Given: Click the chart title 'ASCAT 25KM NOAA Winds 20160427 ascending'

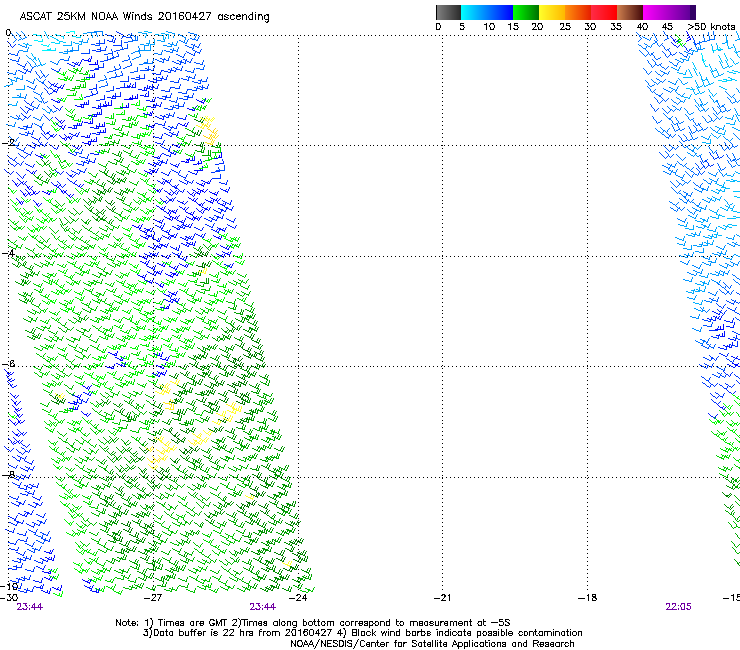Looking at the screenshot, I should [x=144, y=17].
